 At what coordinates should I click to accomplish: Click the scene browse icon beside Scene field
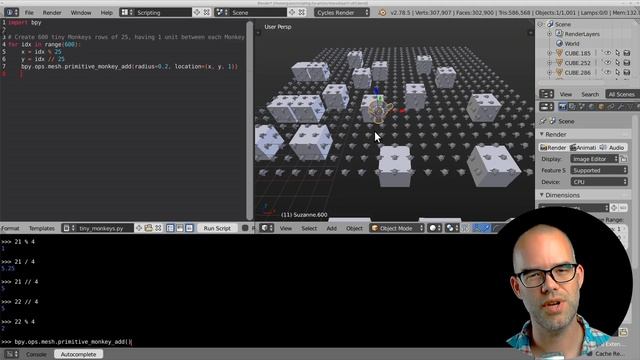pyautogui.click(x=222, y=12)
